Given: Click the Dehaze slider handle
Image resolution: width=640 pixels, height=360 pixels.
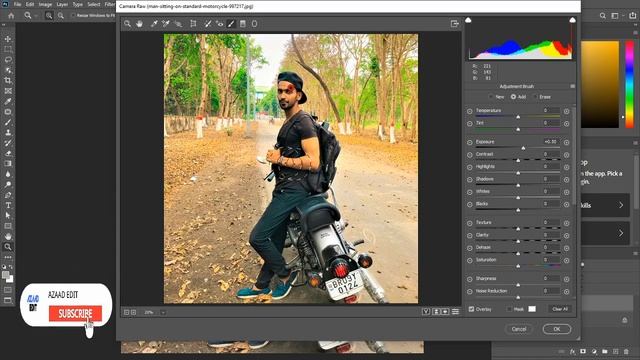Looking at the screenshot, I should tap(518, 253).
